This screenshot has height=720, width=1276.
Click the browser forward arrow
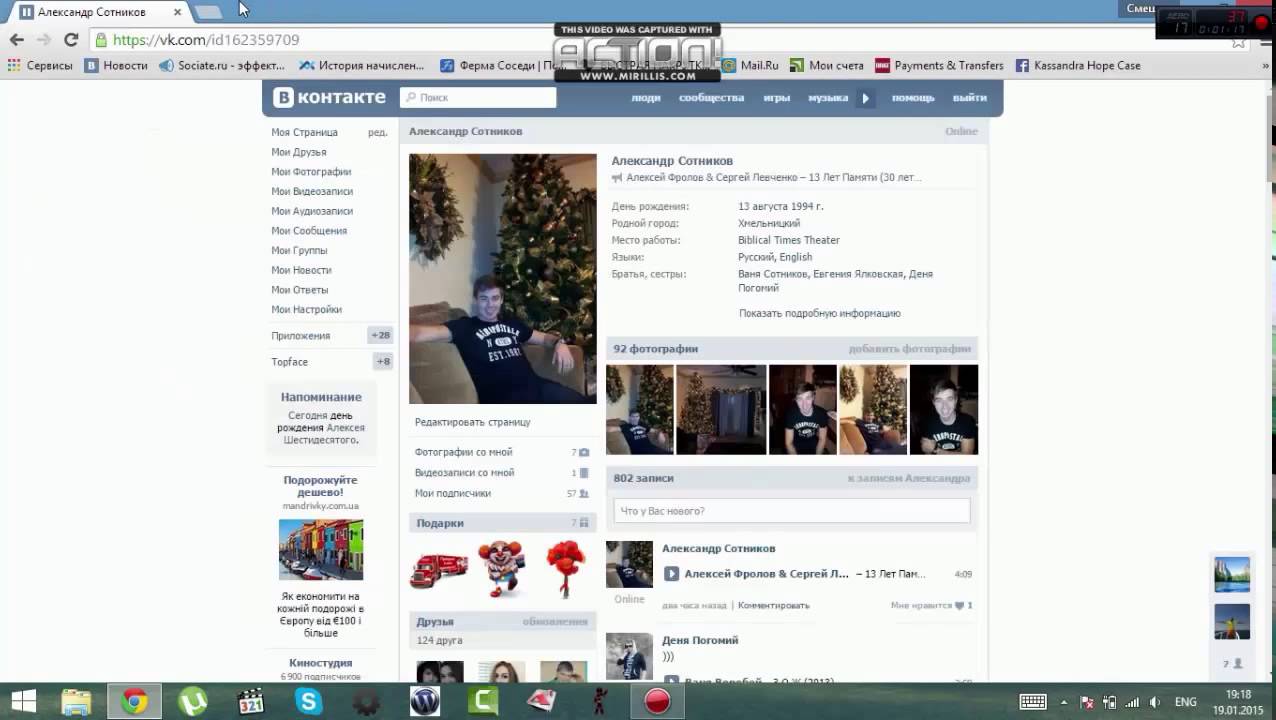[x=43, y=40]
